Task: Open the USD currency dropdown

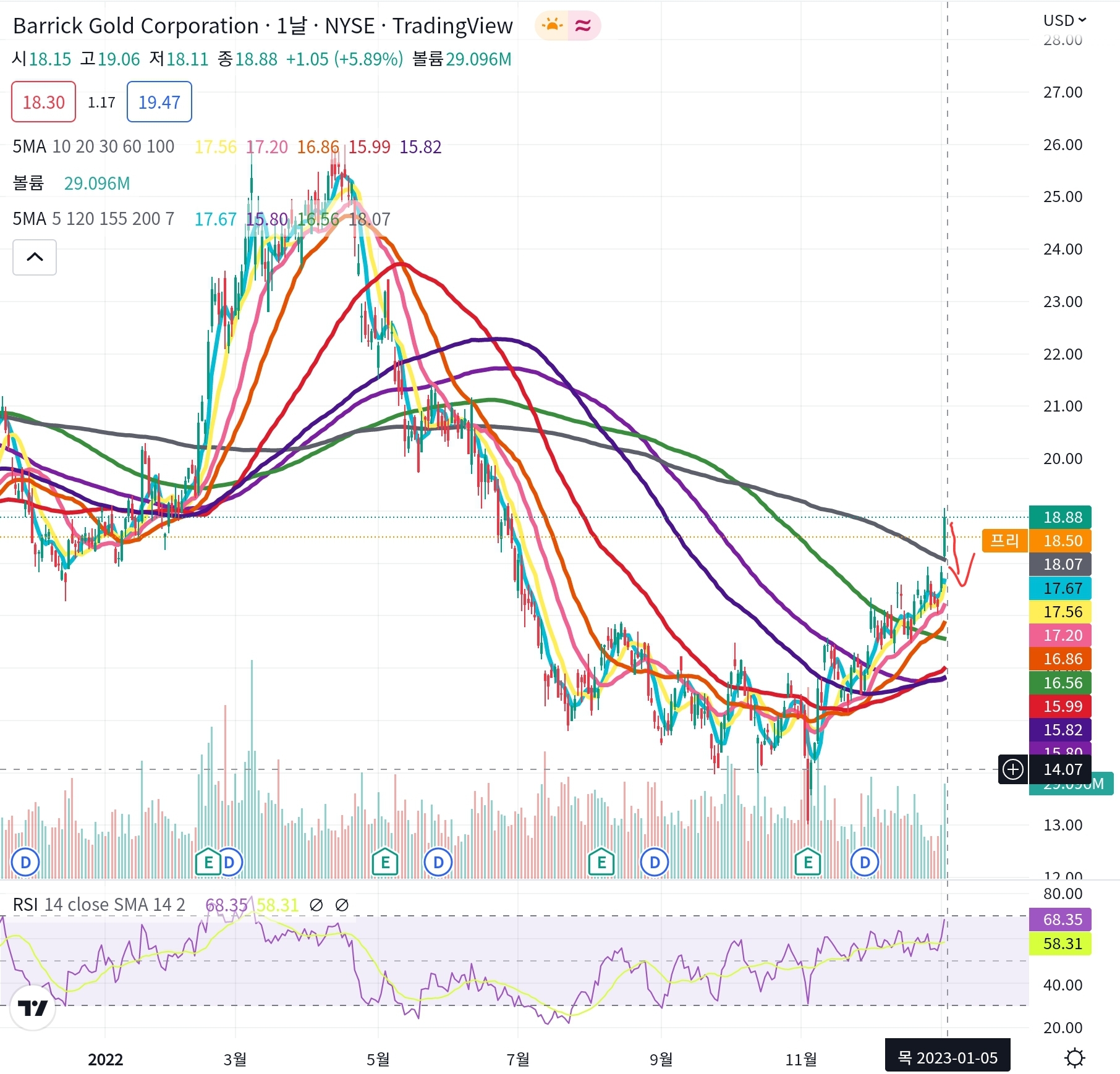Action: pos(1064,20)
